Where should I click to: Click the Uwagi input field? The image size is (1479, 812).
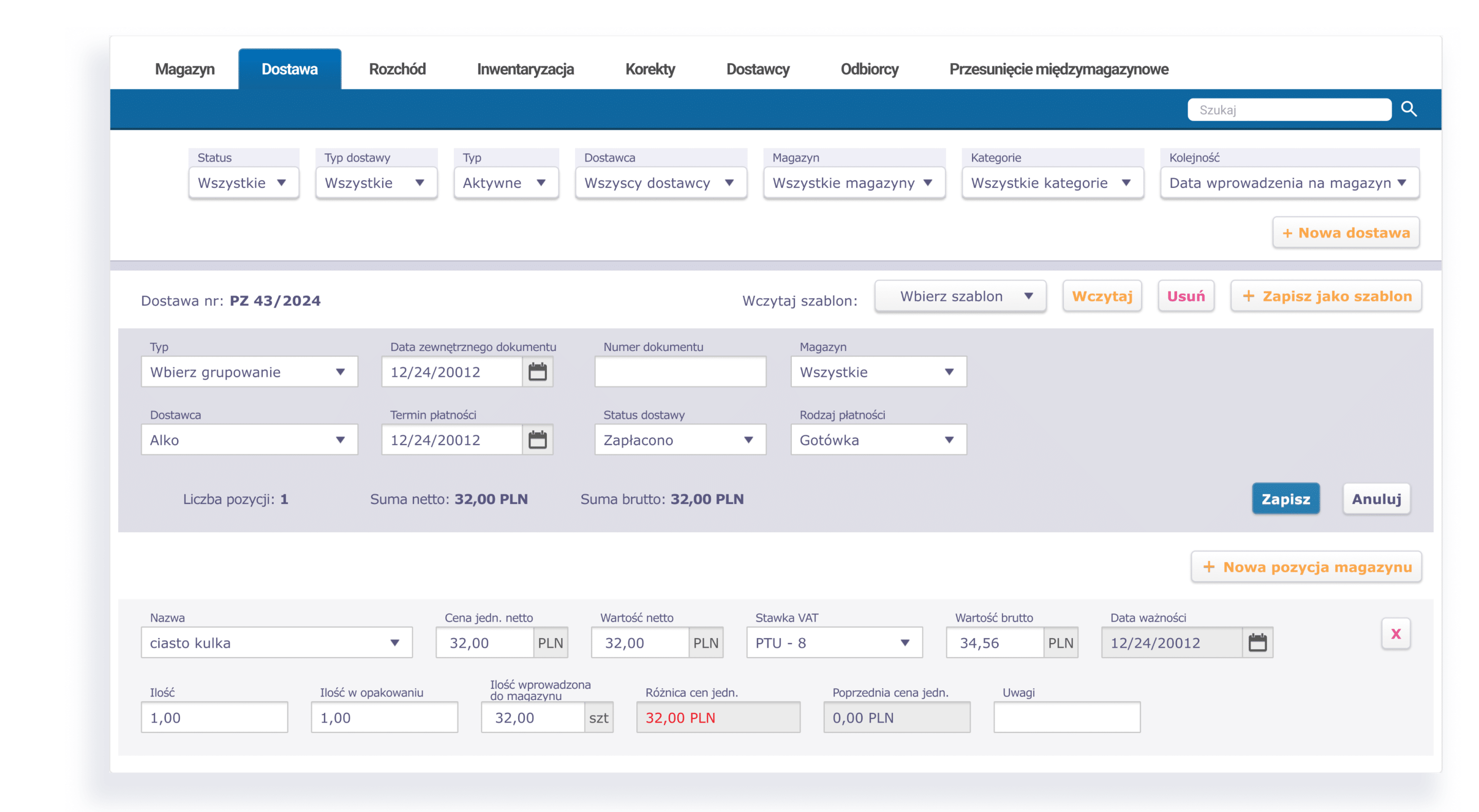(x=1067, y=718)
